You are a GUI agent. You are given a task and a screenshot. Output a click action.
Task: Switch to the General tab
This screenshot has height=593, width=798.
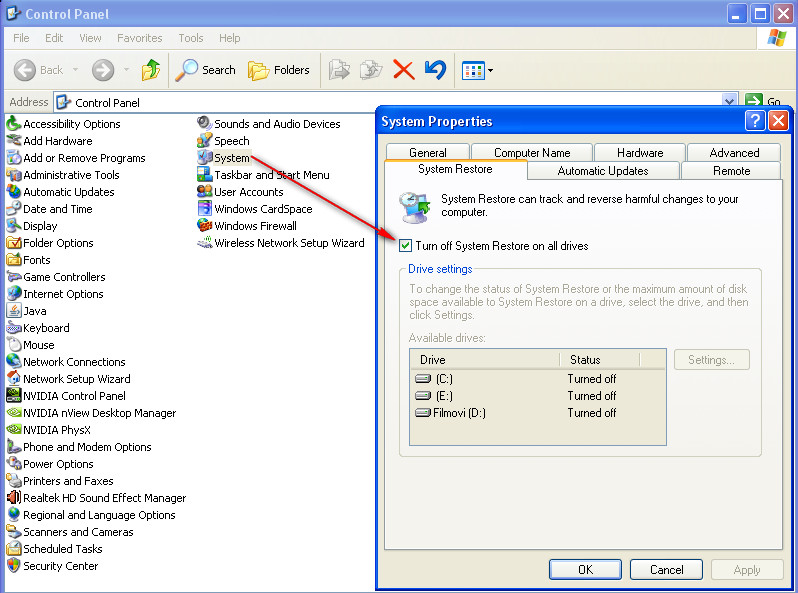[x=428, y=153]
